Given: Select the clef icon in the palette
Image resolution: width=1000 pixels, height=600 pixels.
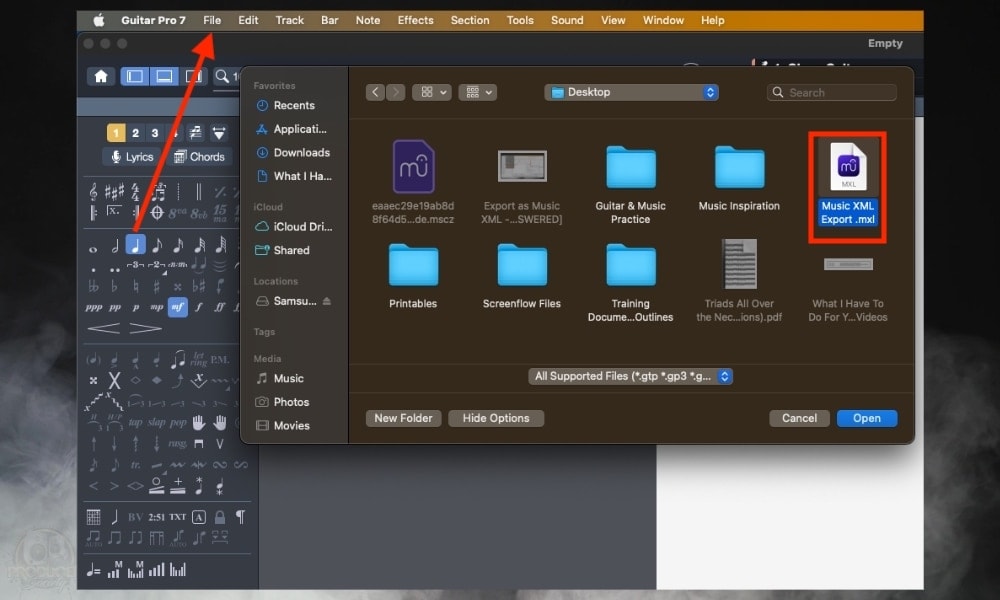Looking at the screenshot, I should pos(93,191).
